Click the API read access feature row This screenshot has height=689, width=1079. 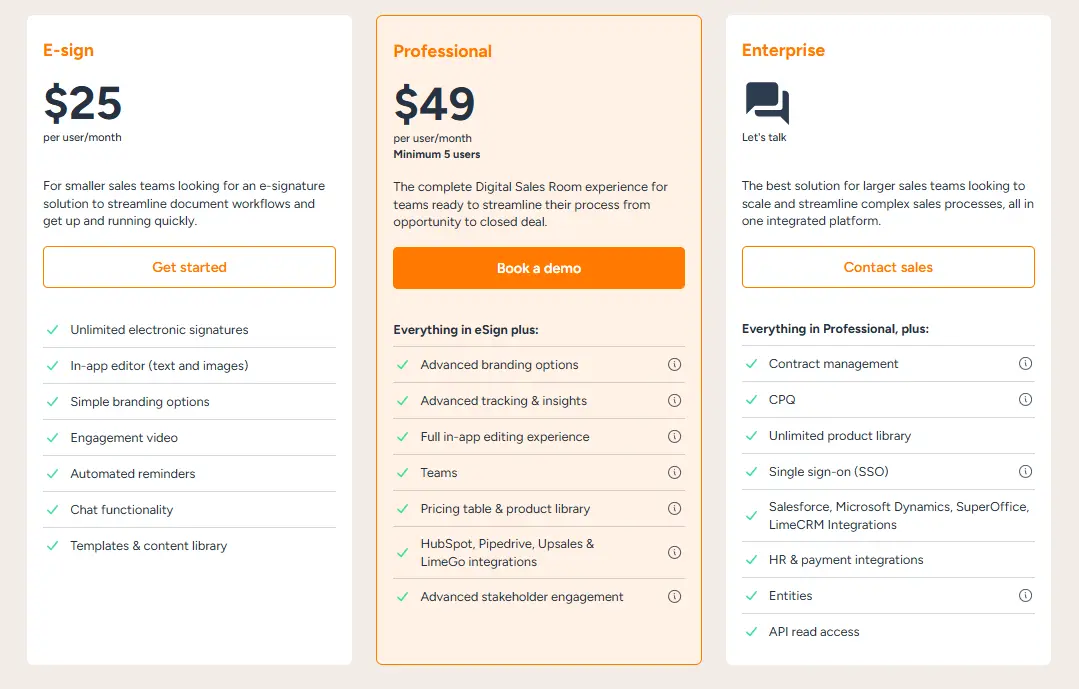tap(888, 632)
